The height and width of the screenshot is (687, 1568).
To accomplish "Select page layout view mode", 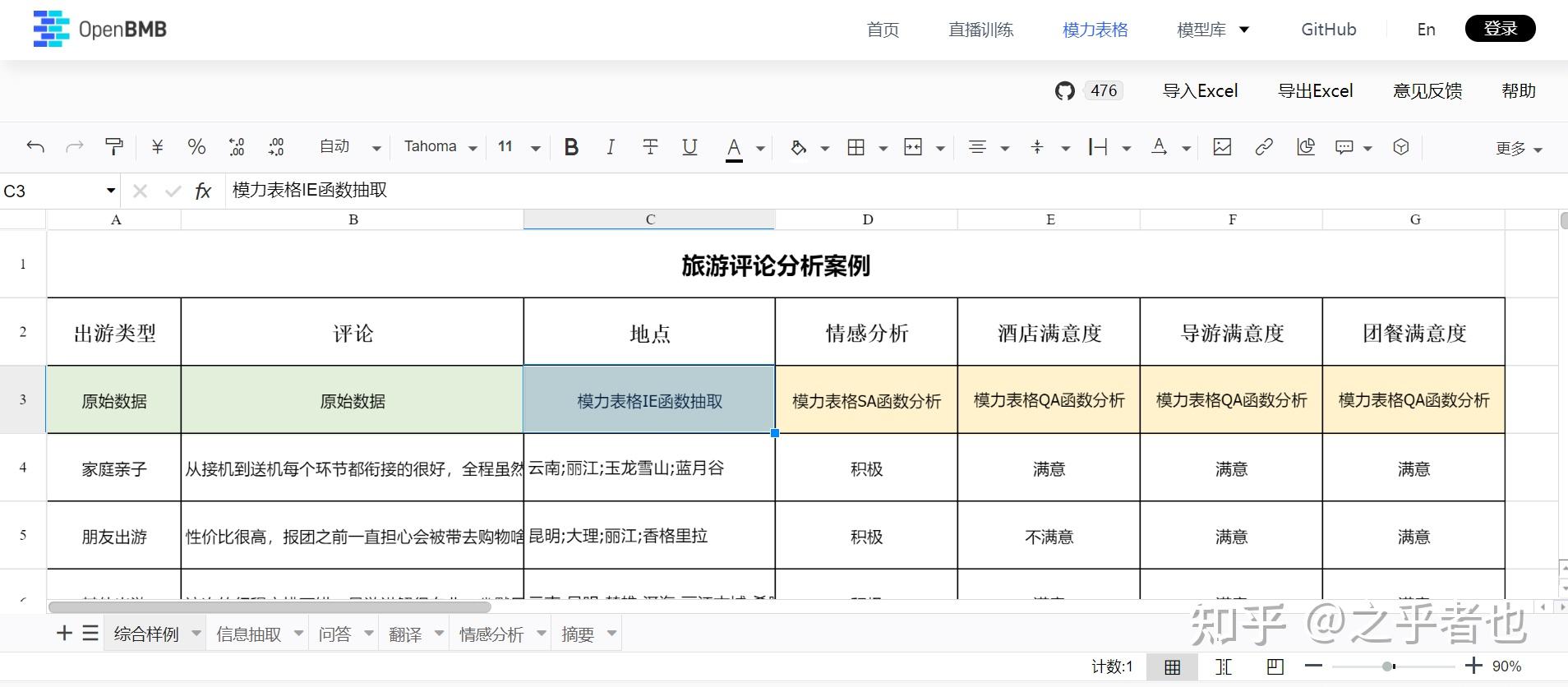I will point(1275,667).
